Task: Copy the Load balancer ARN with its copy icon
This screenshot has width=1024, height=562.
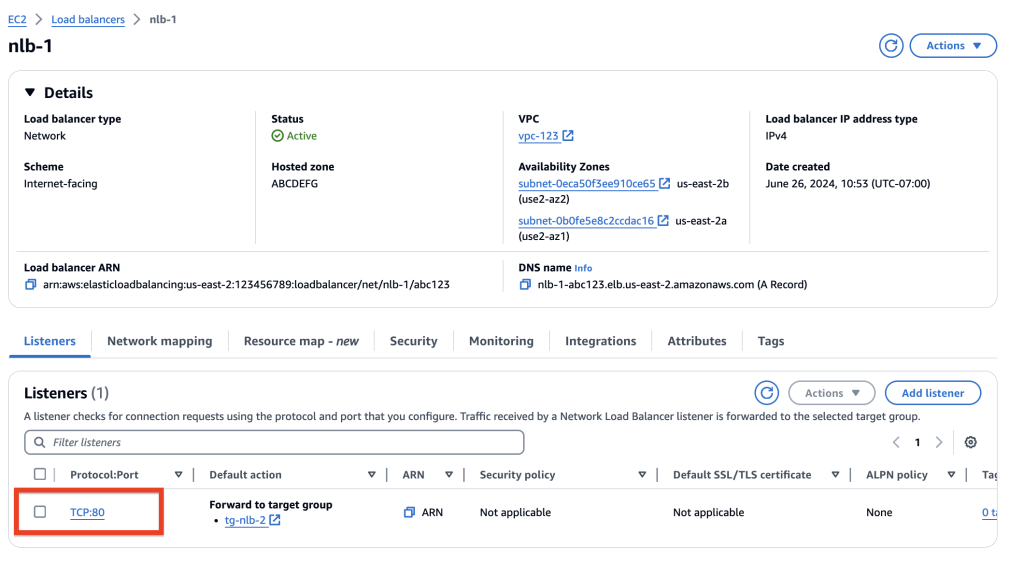Action: pyautogui.click(x=31, y=285)
